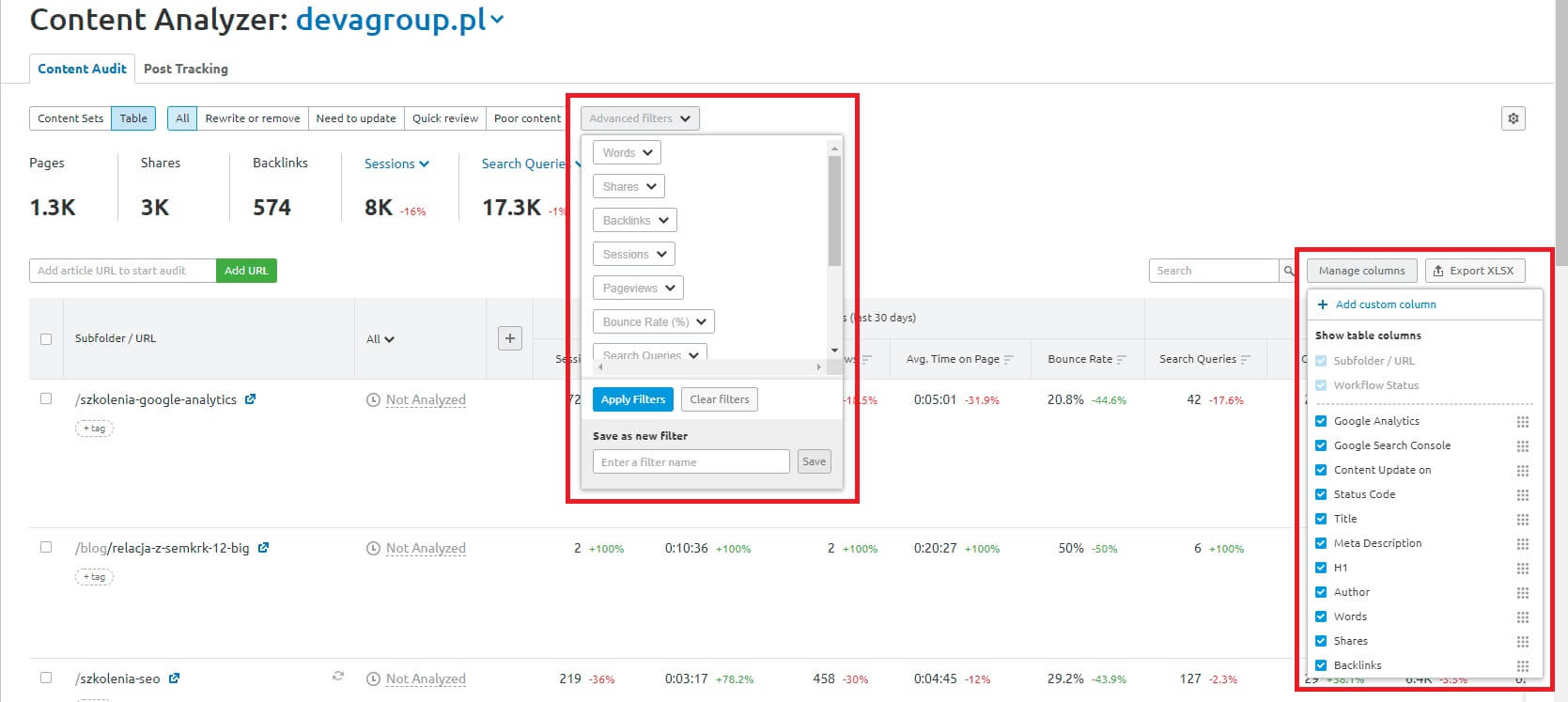Uncheck the Meta Description column checkbox

point(1321,543)
